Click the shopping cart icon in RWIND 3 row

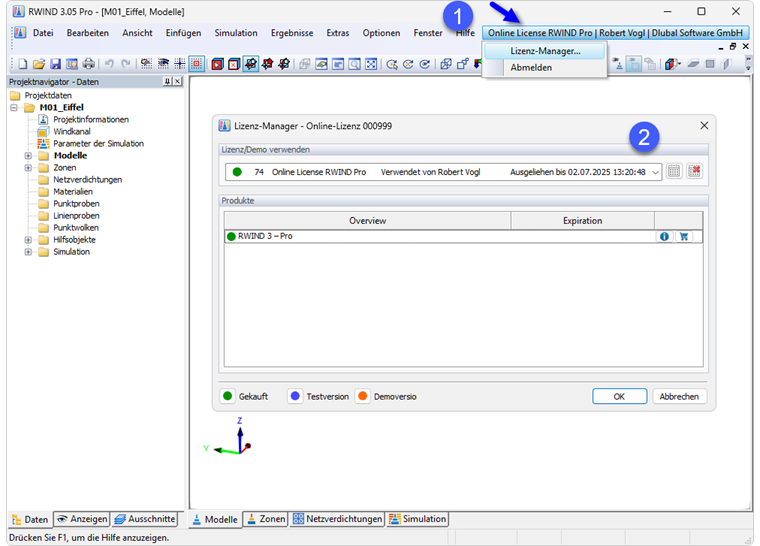[x=683, y=236]
